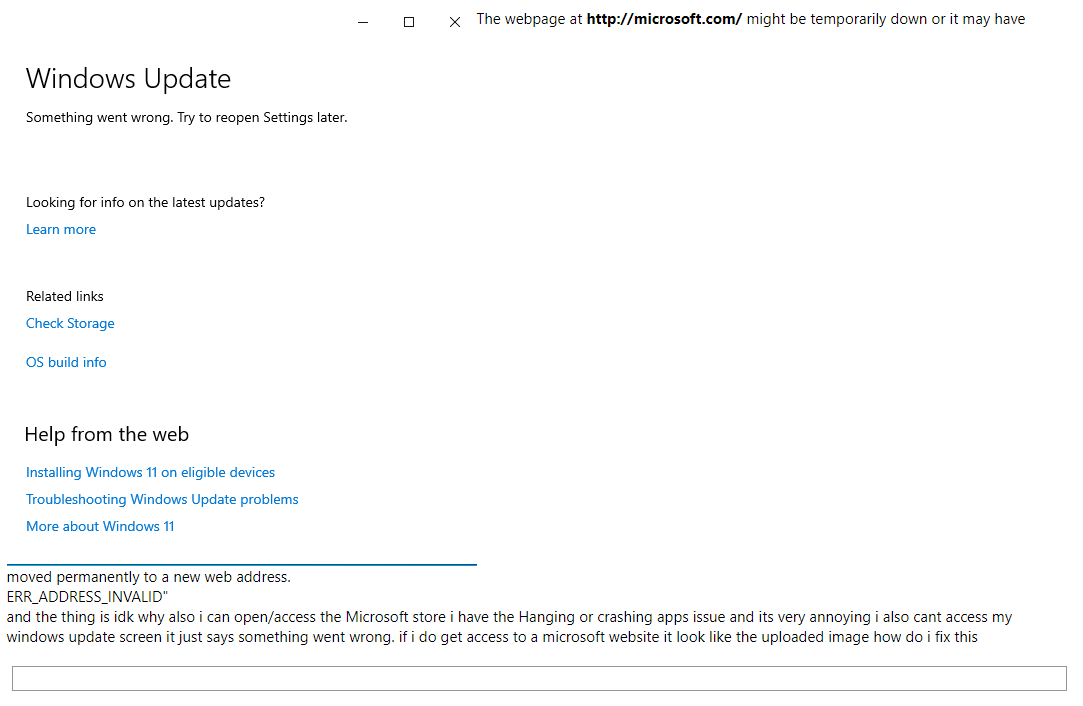Screen dimensions: 1083x706
Task: Click the Related links label
Action: [x=65, y=296]
